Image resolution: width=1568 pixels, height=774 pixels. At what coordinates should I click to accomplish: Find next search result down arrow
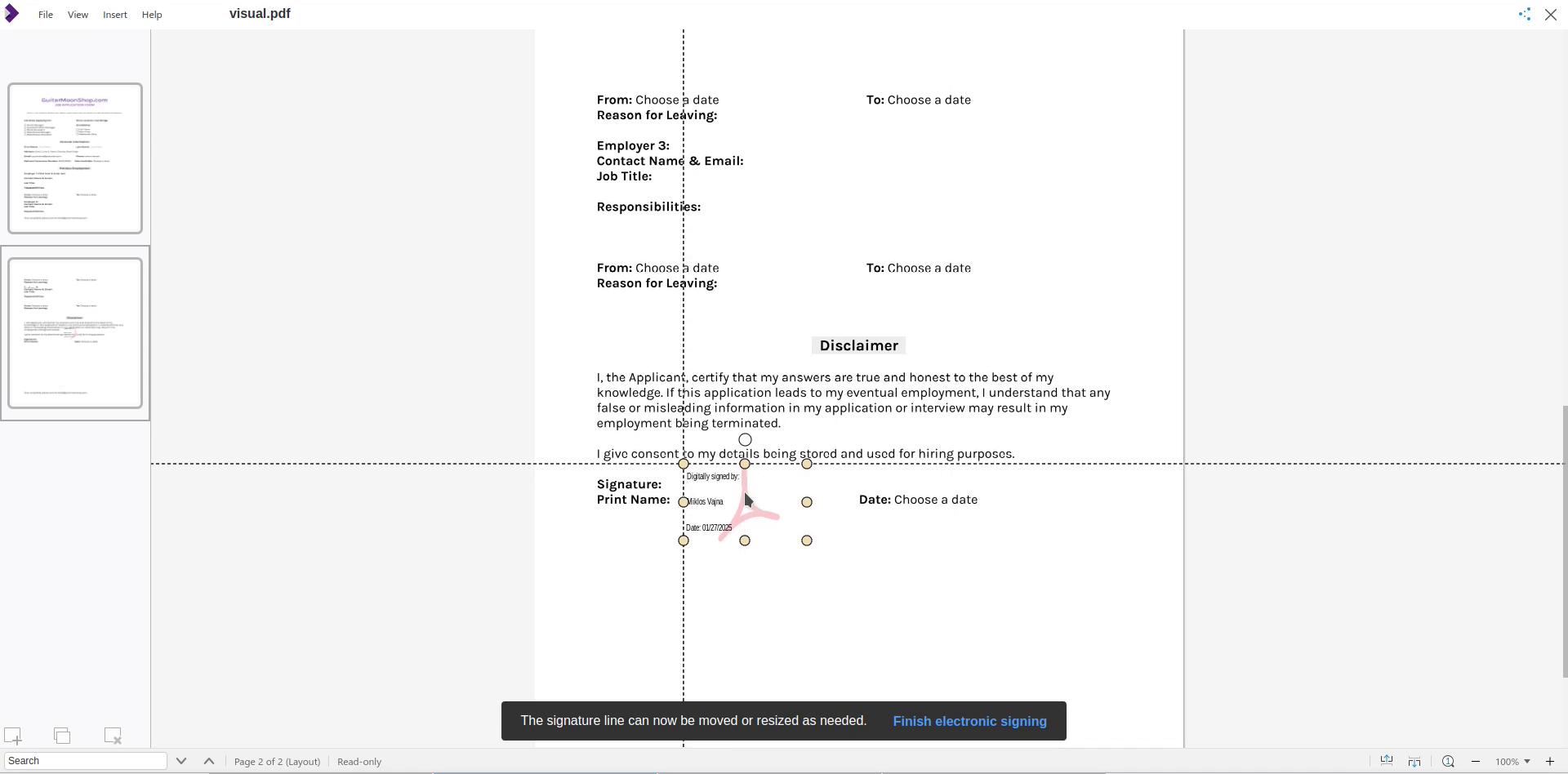pos(181,761)
